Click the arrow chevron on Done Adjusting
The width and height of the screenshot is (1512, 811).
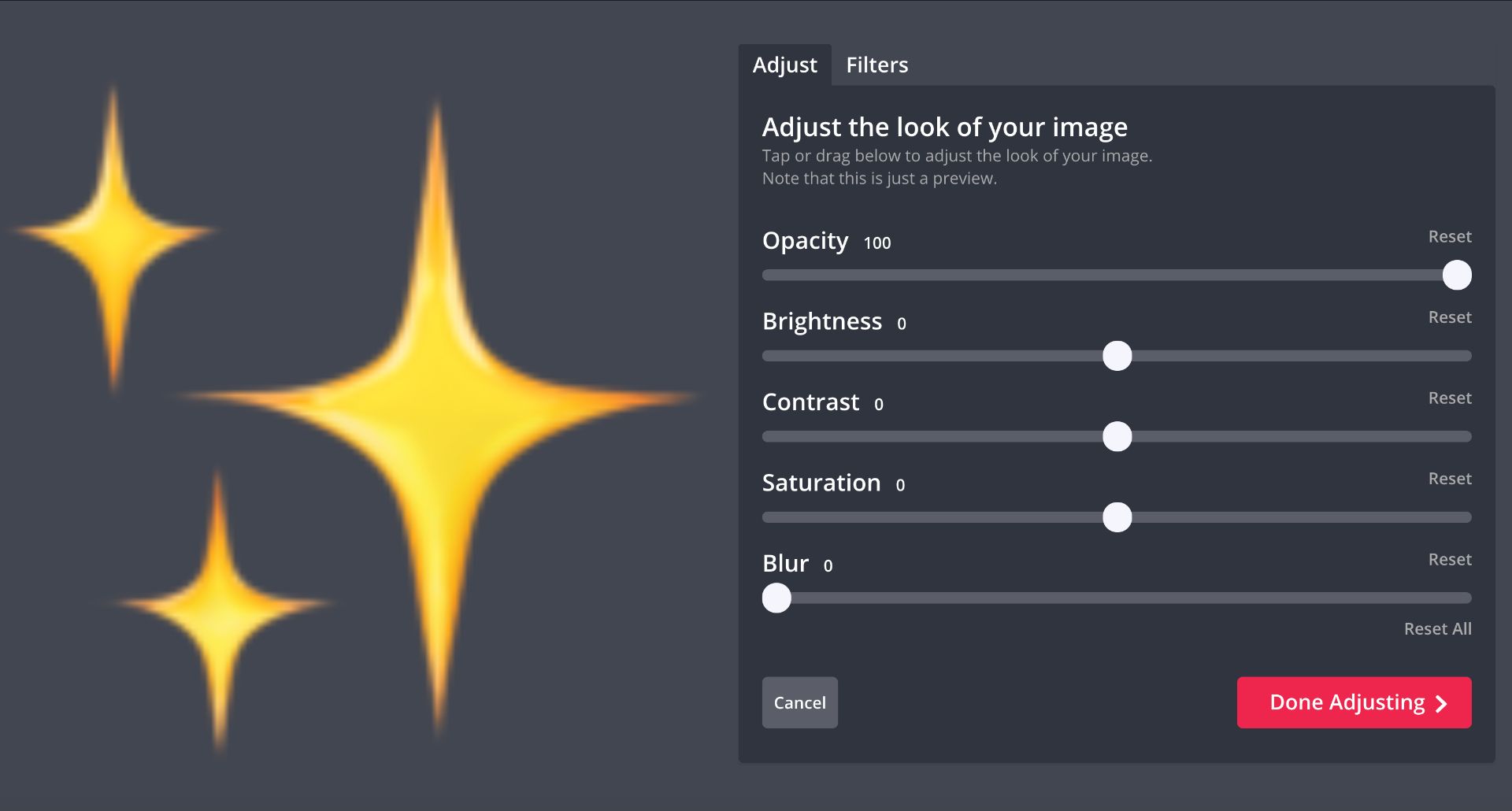tap(1441, 703)
